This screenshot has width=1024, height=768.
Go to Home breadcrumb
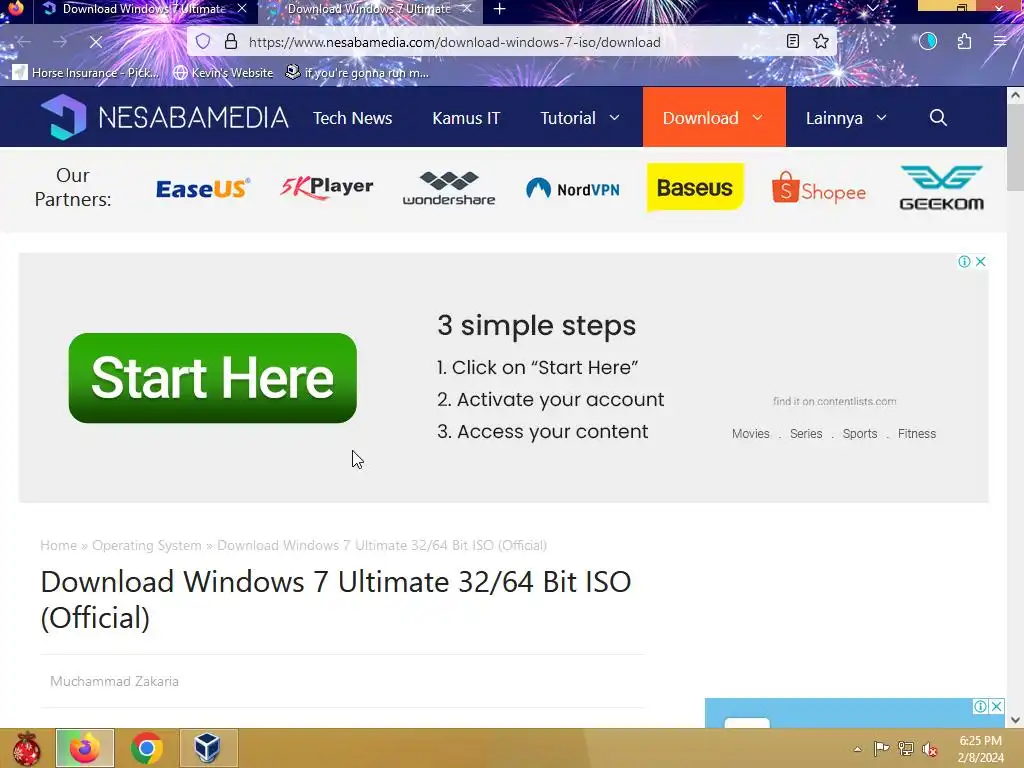[x=58, y=545]
